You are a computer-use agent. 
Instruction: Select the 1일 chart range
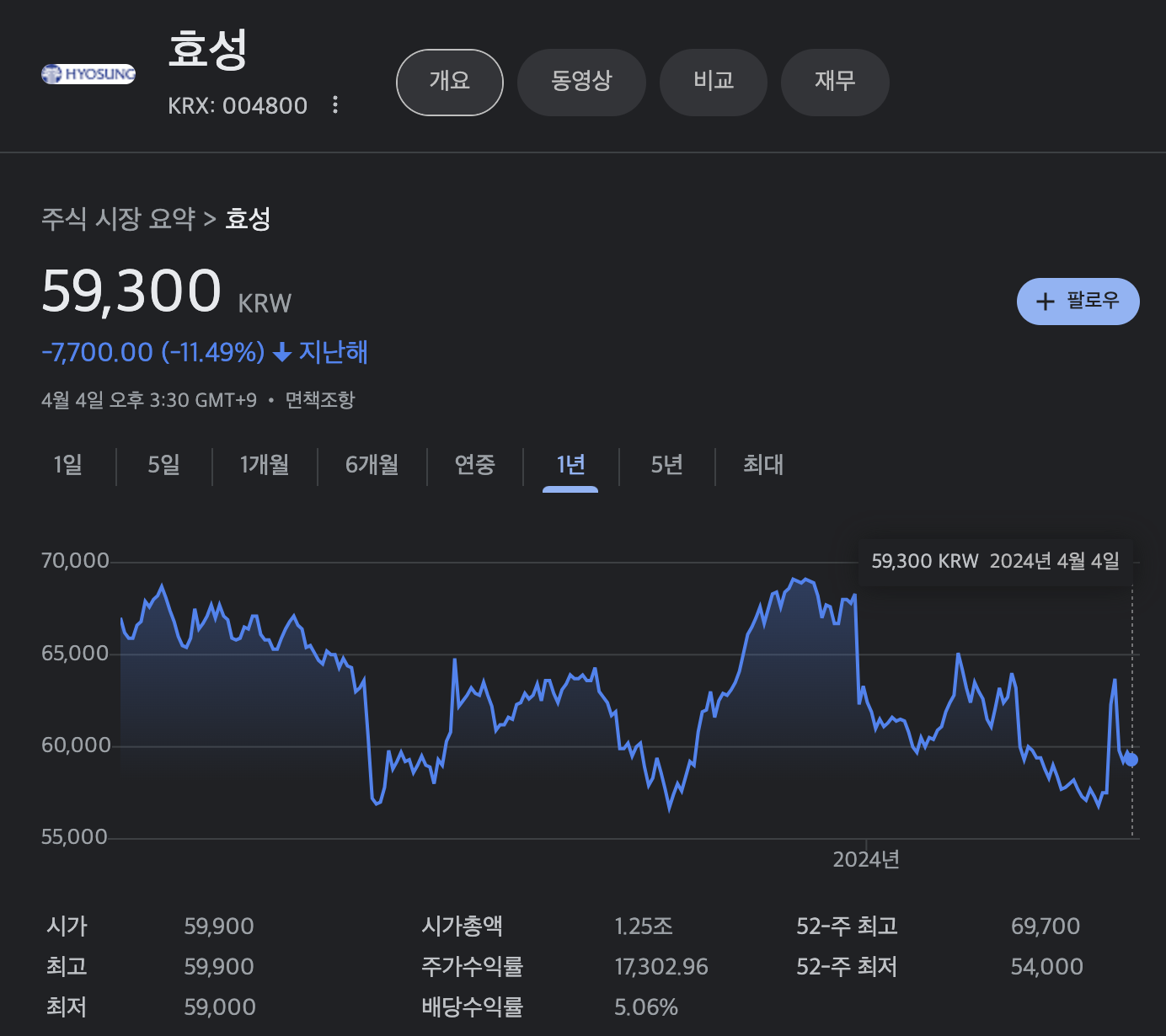tap(68, 465)
